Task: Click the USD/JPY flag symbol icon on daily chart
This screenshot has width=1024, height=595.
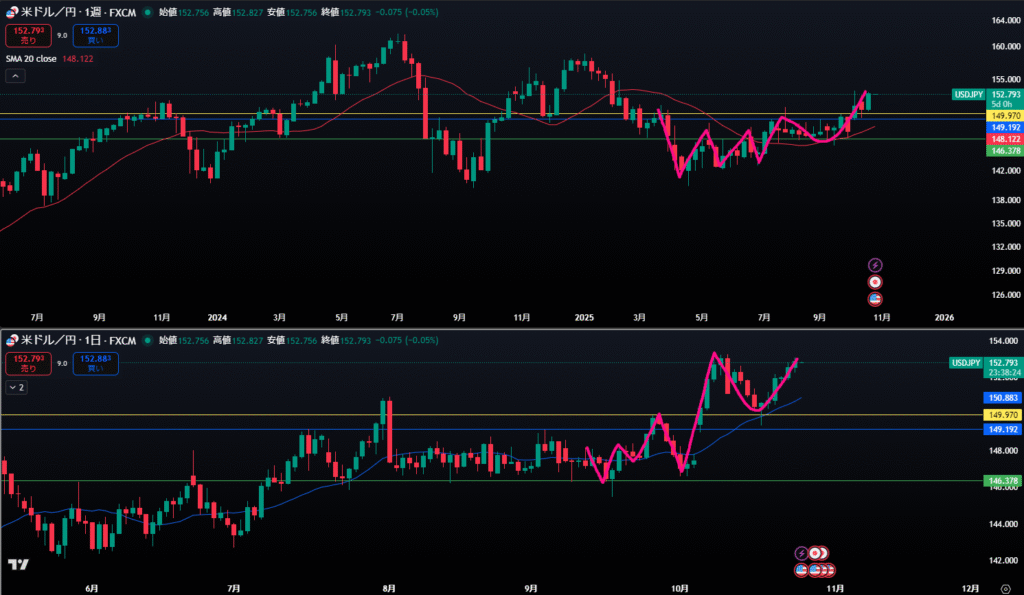Action: pos(11,340)
